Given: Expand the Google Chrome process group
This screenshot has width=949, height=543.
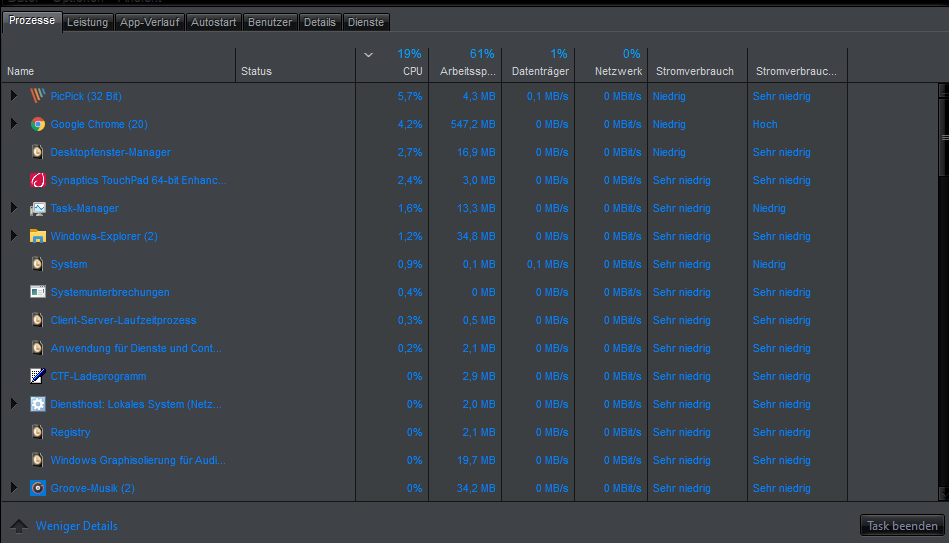Looking at the screenshot, I should coord(14,124).
